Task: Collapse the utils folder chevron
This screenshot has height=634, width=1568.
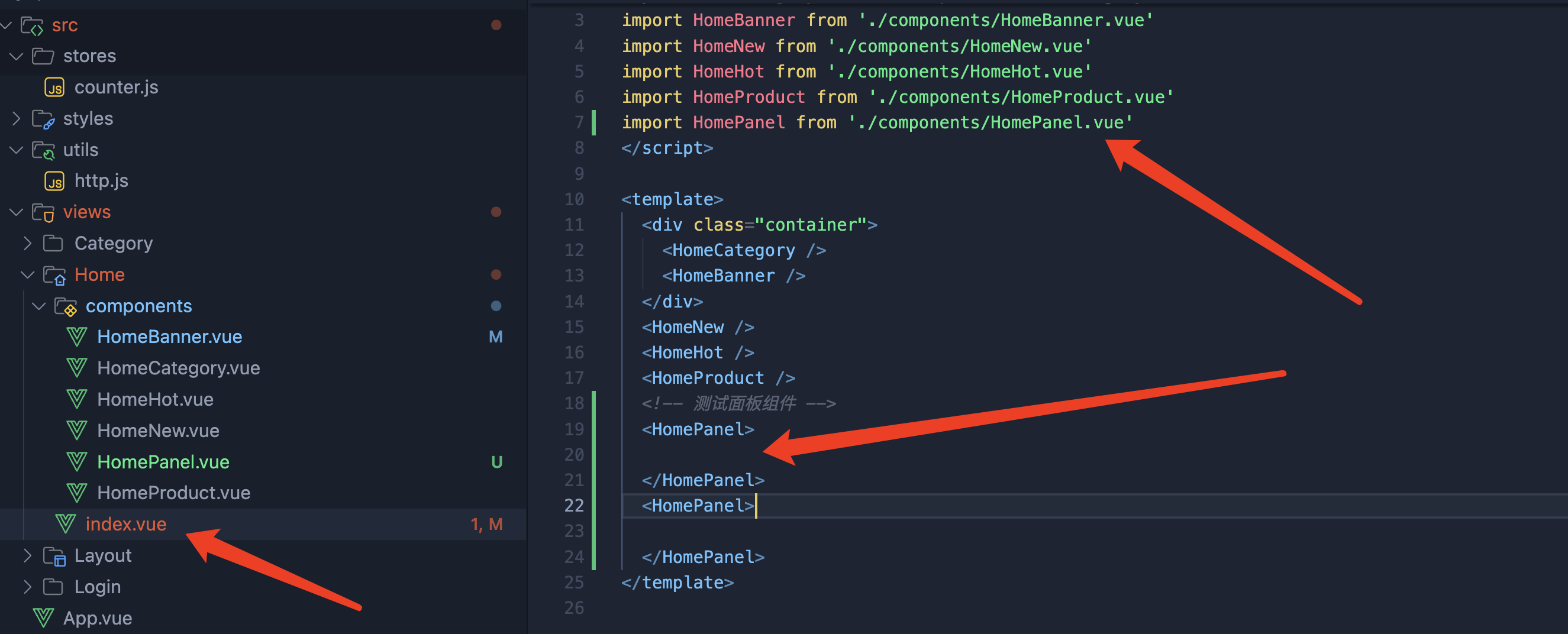Action: 17,150
